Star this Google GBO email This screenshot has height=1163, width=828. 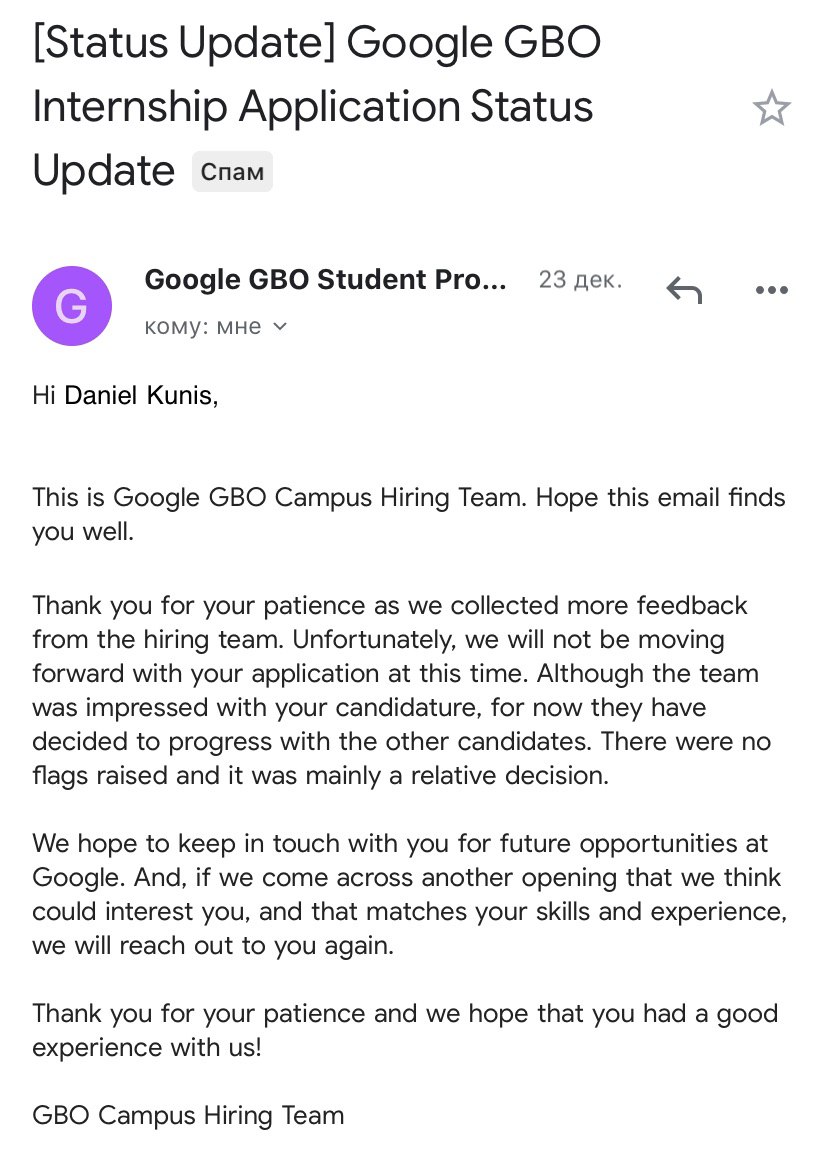tap(772, 108)
